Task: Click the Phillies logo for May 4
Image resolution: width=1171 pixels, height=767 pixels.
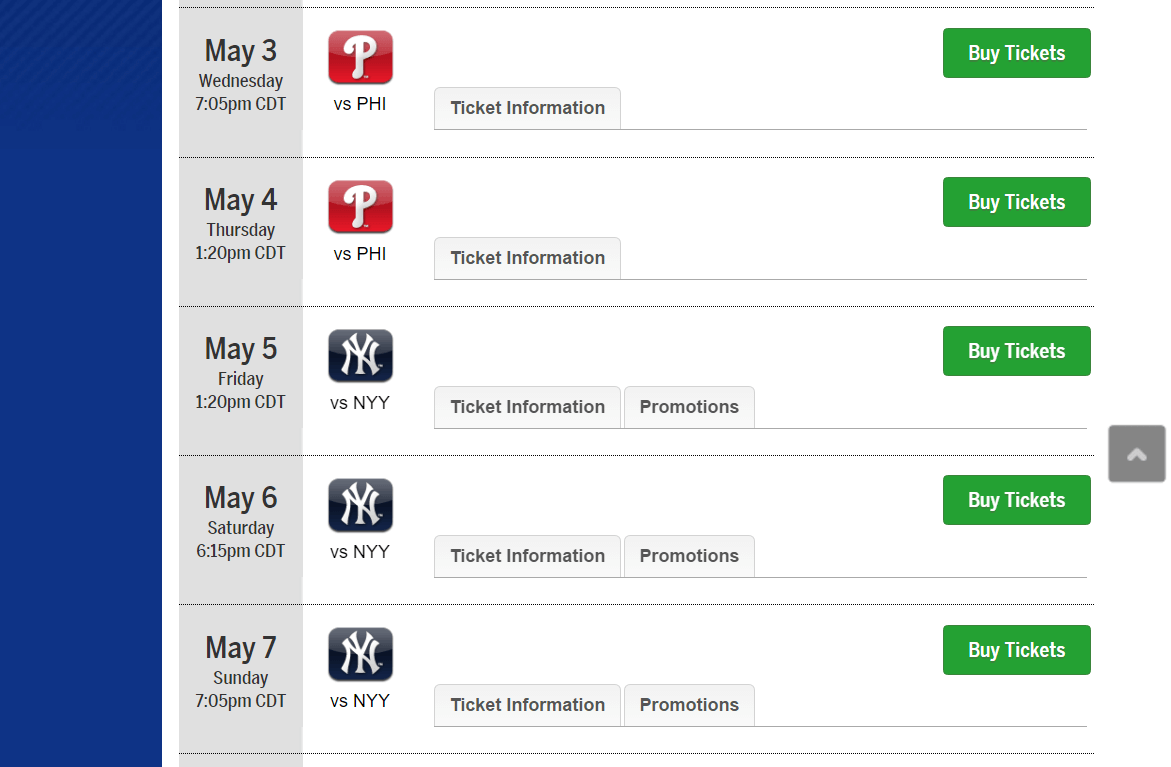Action: (360, 207)
